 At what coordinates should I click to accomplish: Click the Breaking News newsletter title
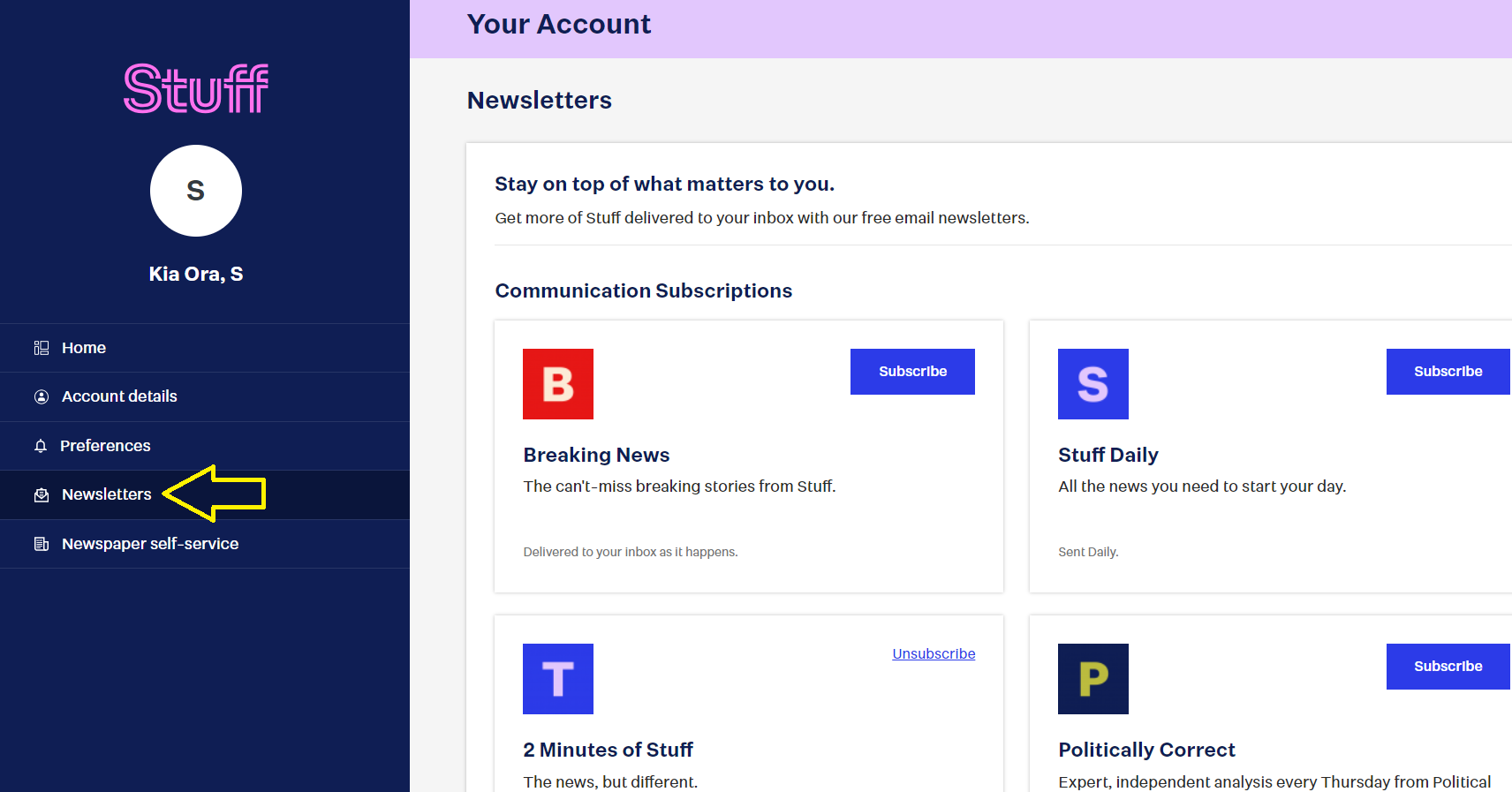(596, 455)
